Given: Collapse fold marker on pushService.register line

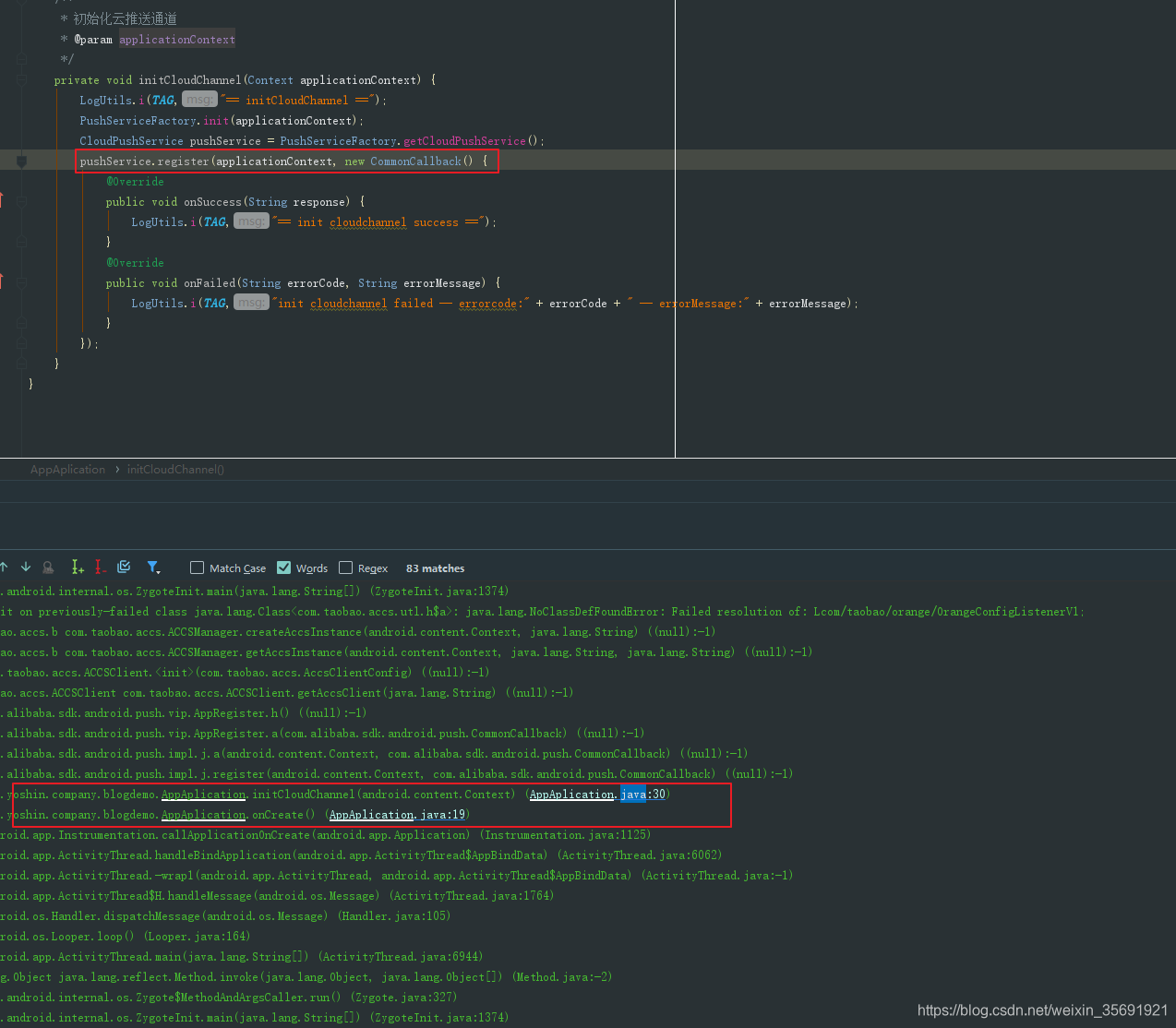Looking at the screenshot, I should pyautogui.click(x=22, y=161).
